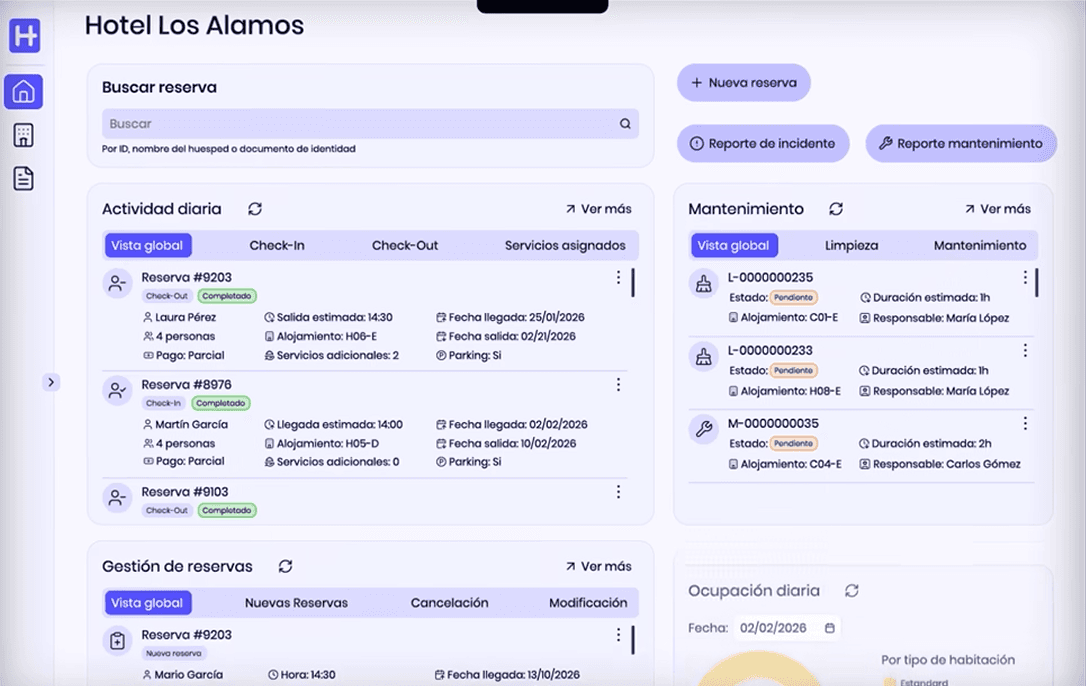Click Gestión de reservas list scrollbar

point(633,640)
